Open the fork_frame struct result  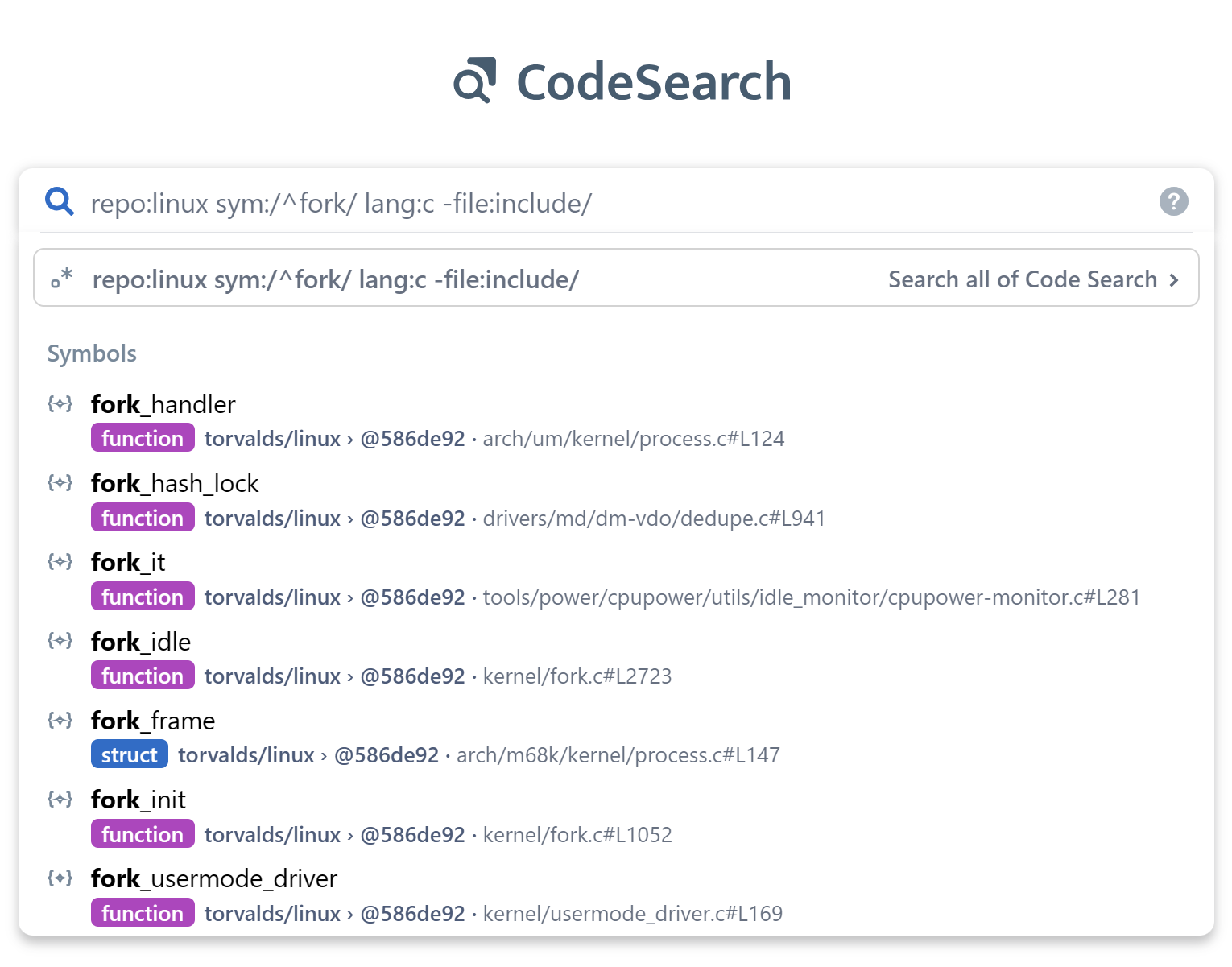pos(153,721)
